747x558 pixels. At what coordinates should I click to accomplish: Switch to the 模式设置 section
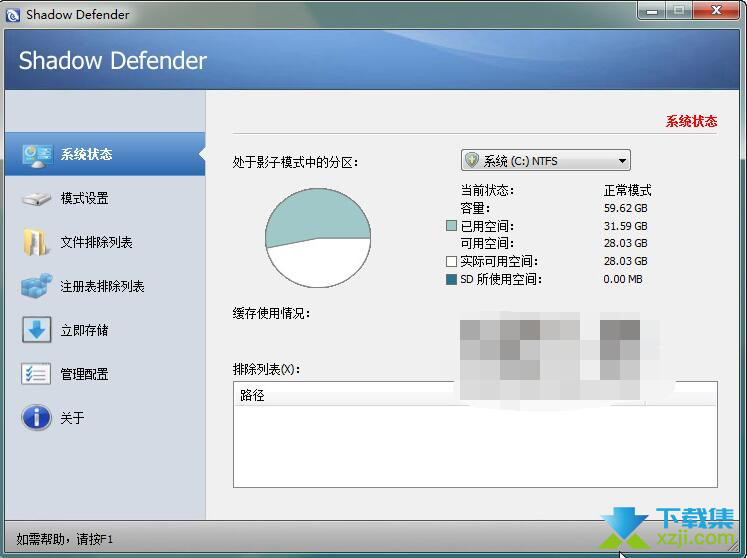point(105,198)
